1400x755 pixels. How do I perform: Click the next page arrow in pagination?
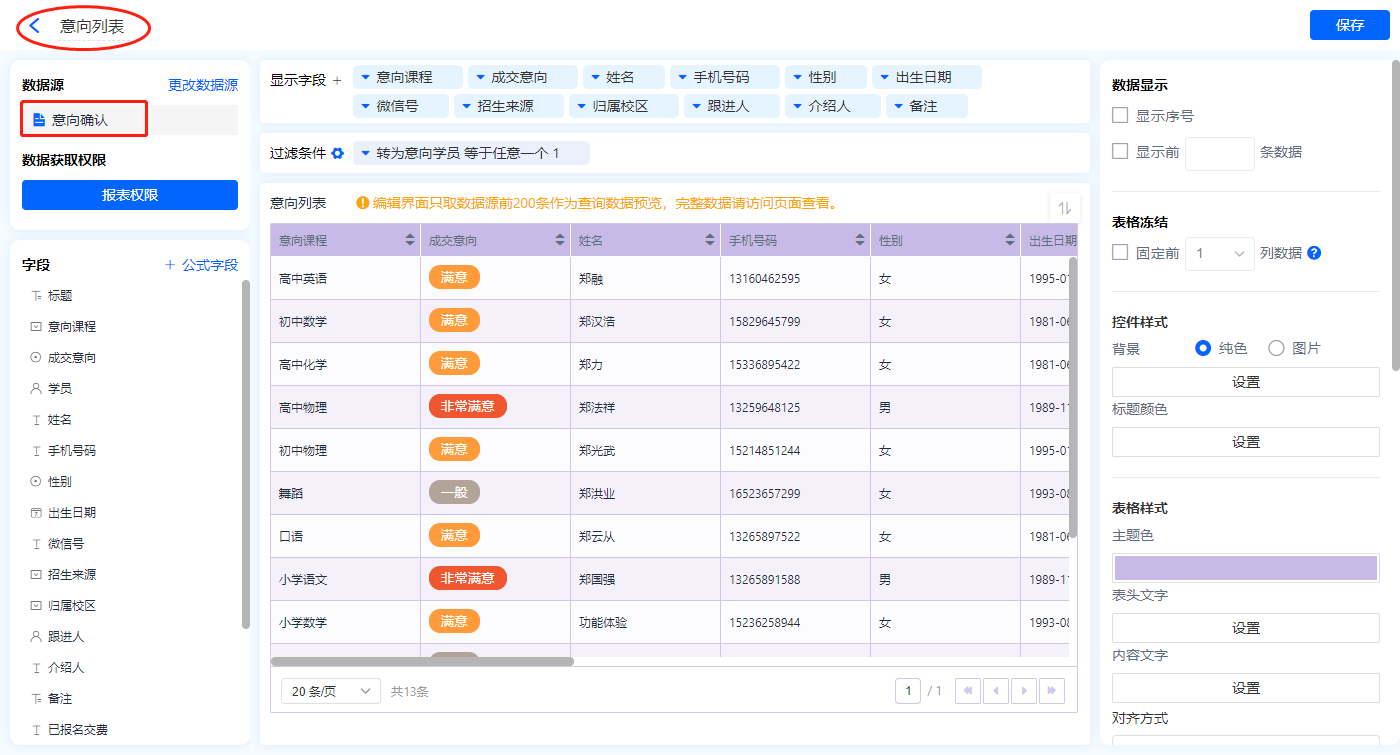pyautogui.click(x=1023, y=691)
